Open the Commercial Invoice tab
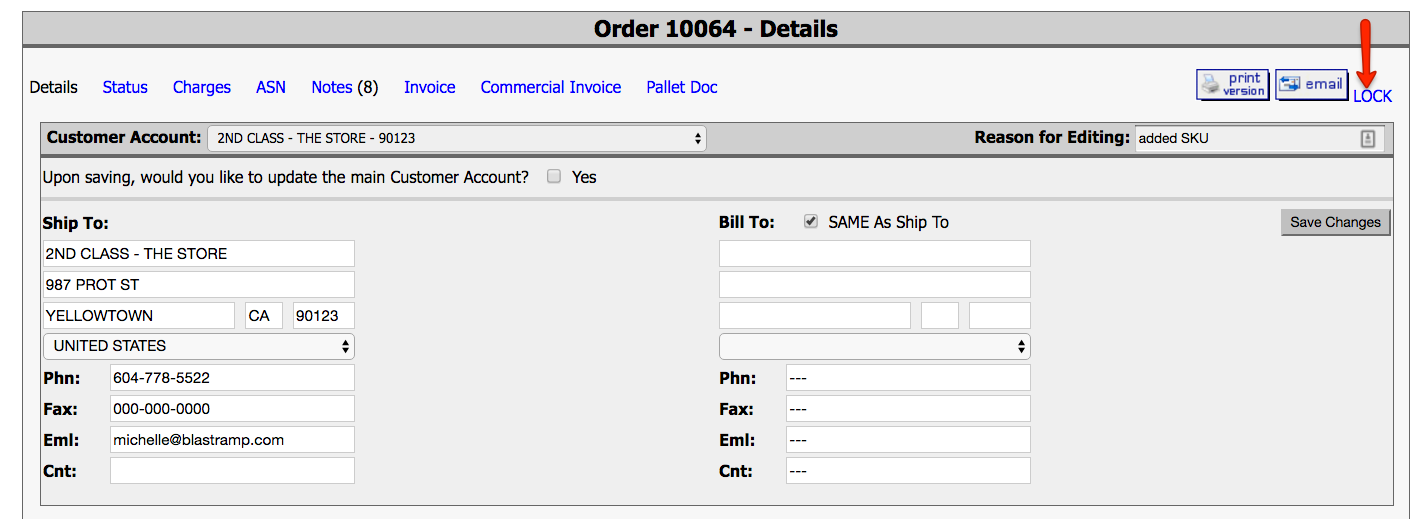 [551, 87]
